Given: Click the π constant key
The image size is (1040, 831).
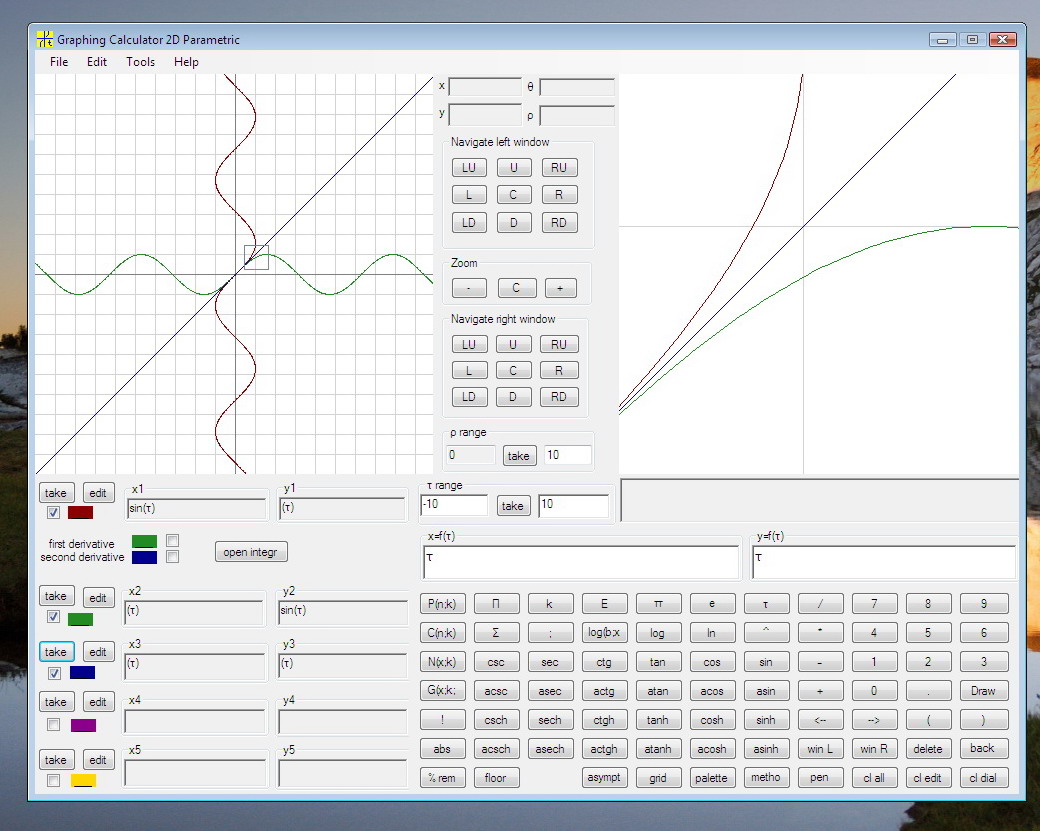Looking at the screenshot, I should pyautogui.click(x=658, y=604).
